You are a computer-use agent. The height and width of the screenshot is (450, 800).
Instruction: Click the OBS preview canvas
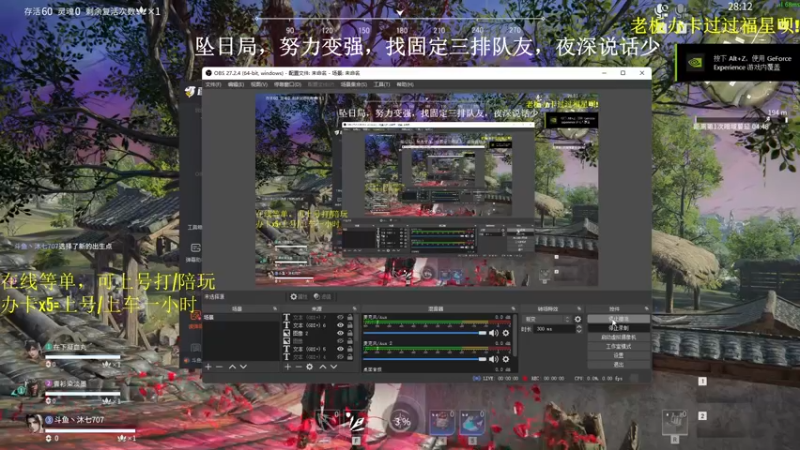point(427,189)
